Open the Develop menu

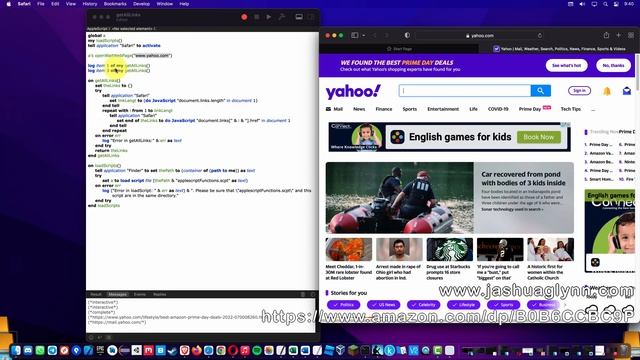point(142,4)
